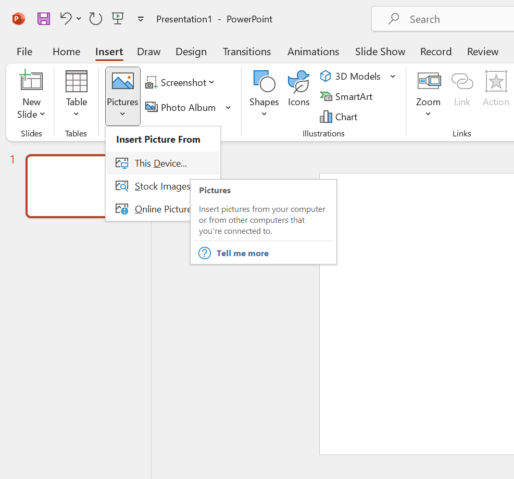Click the Save icon in title bar
The width and height of the screenshot is (514, 479).
click(44, 19)
